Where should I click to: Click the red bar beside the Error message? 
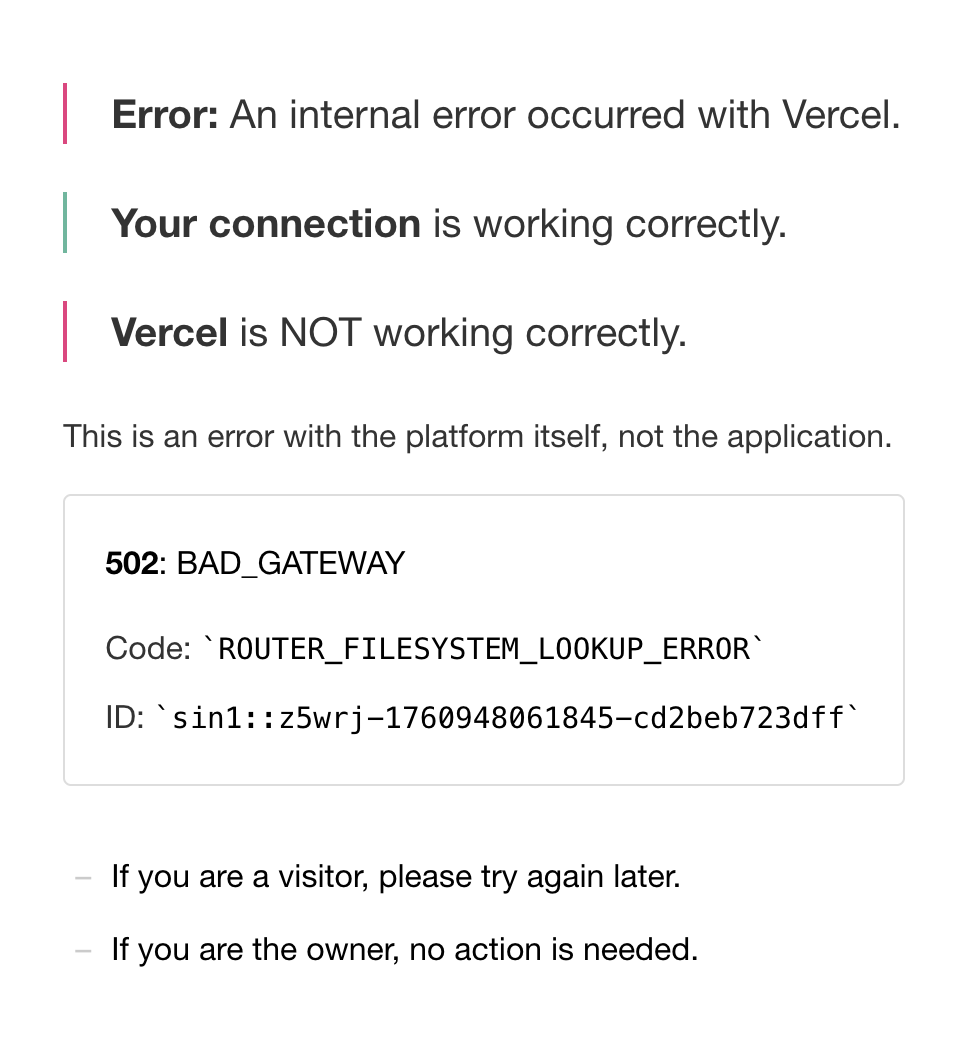(65, 113)
